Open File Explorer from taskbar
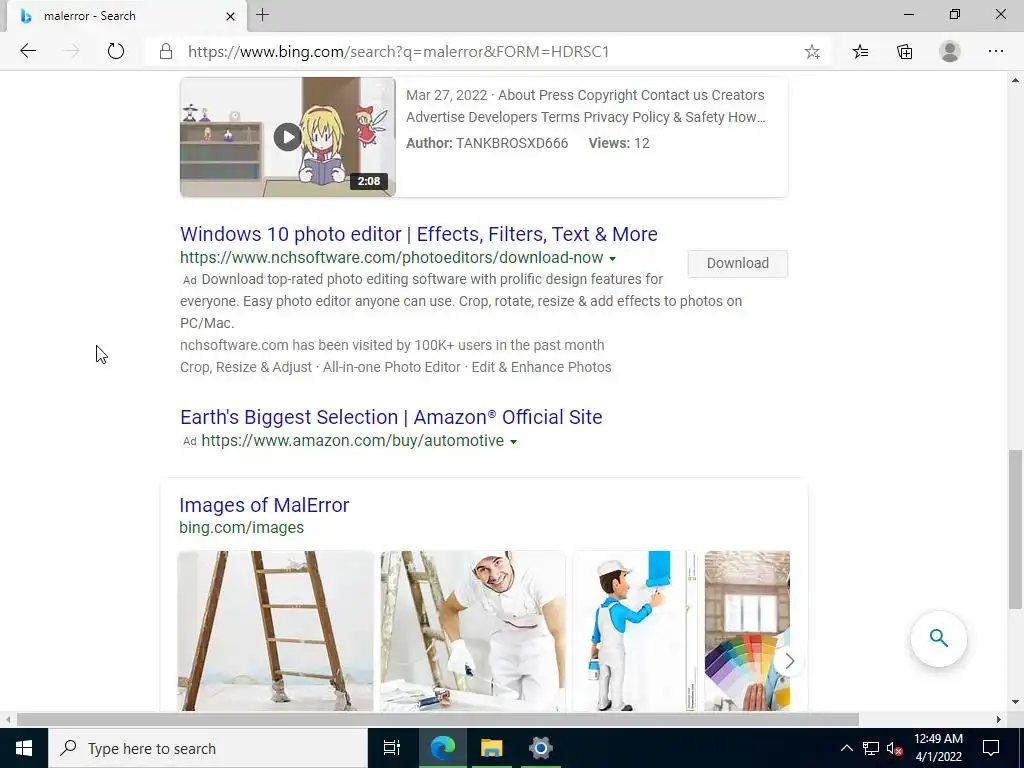Screen dimensions: 1024x768 point(491,748)
